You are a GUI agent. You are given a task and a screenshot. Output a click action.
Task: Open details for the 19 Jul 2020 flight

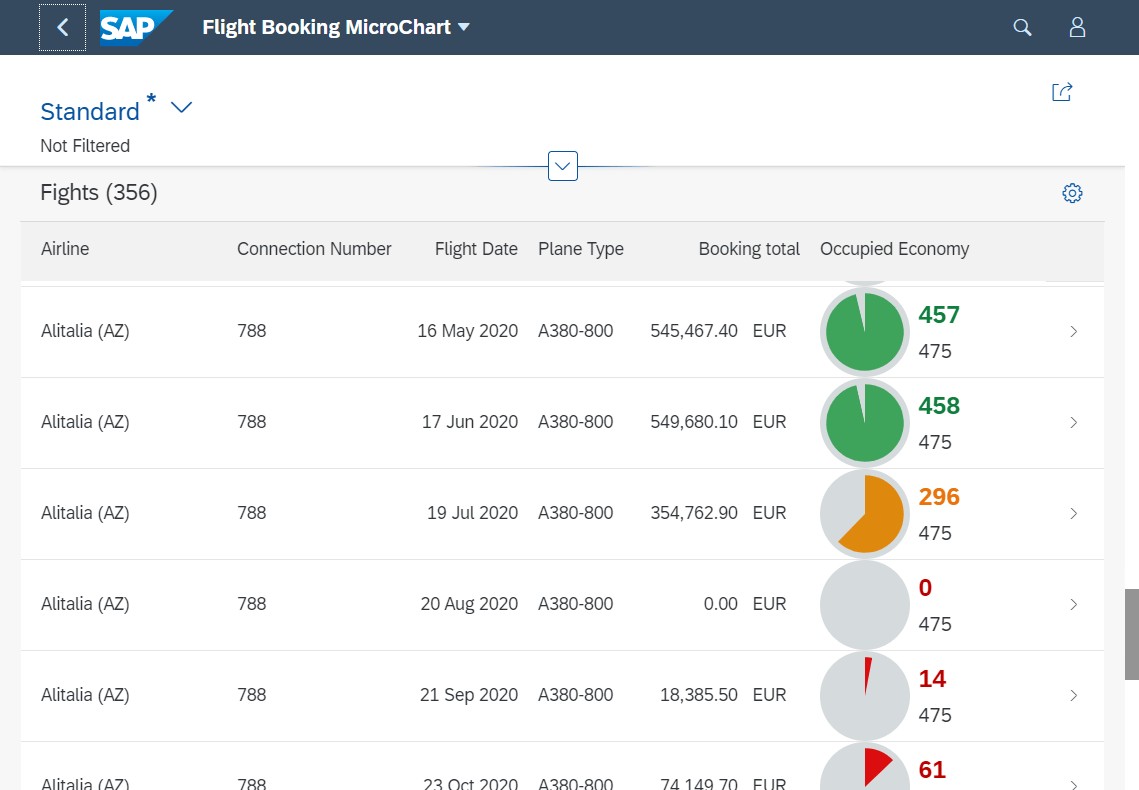coord(1073,513)
